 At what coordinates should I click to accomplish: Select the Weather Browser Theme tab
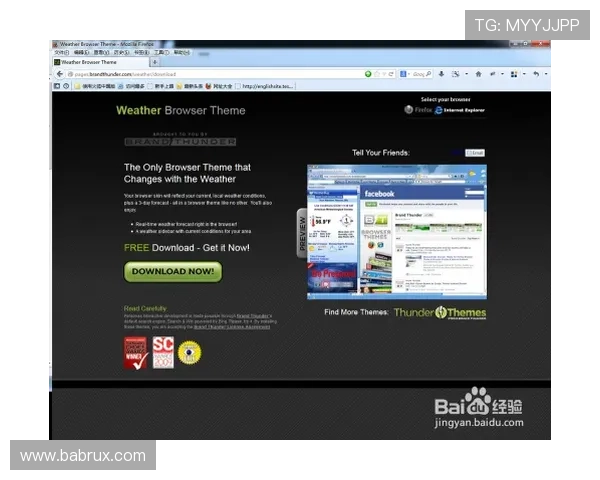(x=95, y=62)
